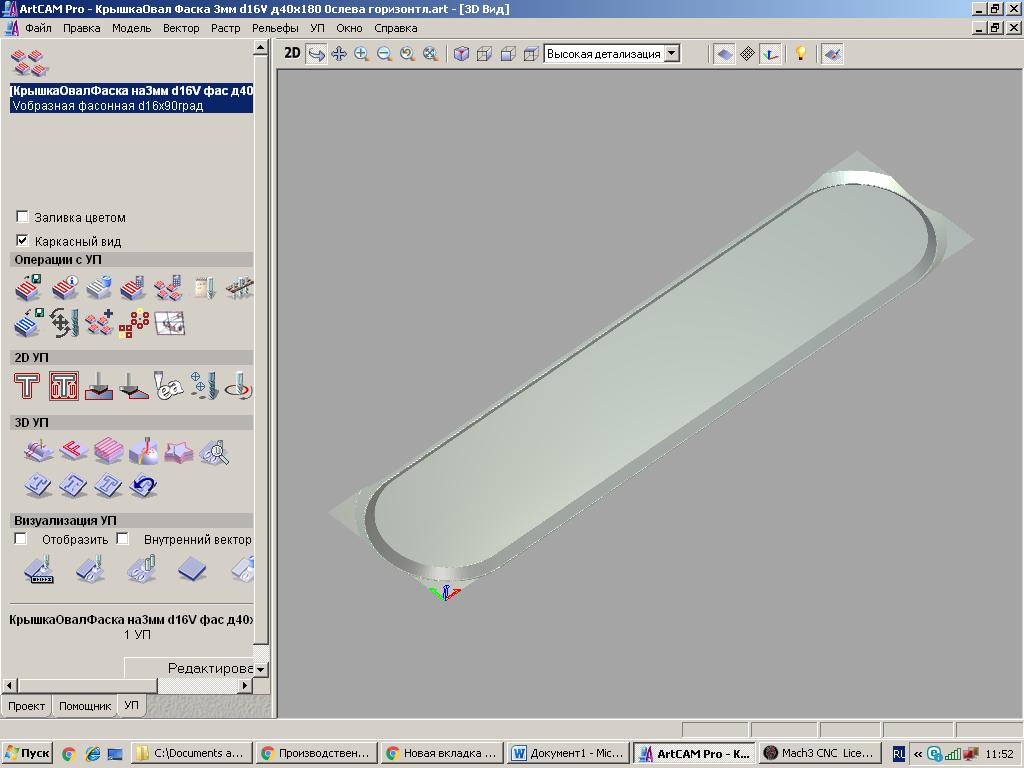Open the engraving text 'ea' toolpath
Image resolution: width=1024 pixels, height=768 pixels.
coord(169,386)
